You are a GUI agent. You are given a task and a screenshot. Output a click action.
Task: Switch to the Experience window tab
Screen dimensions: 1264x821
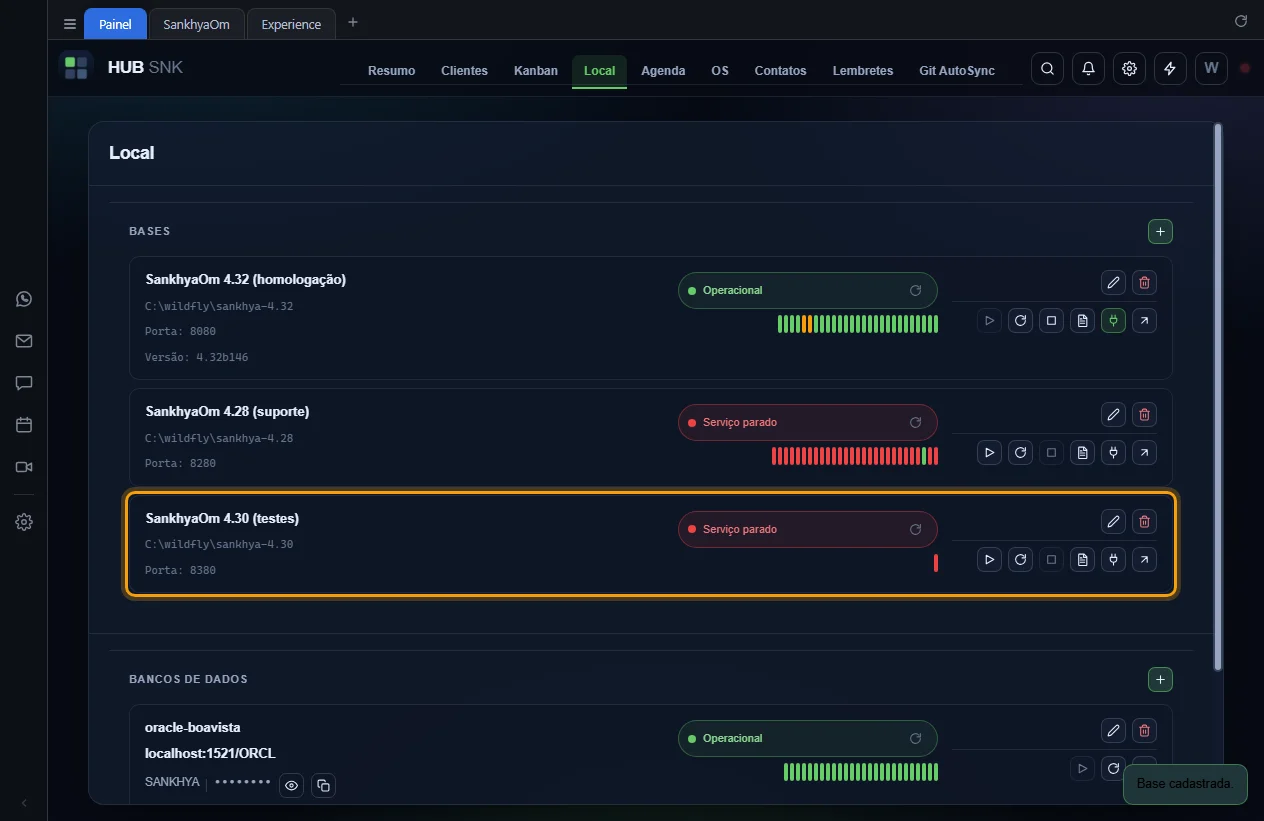pos(291,24)
